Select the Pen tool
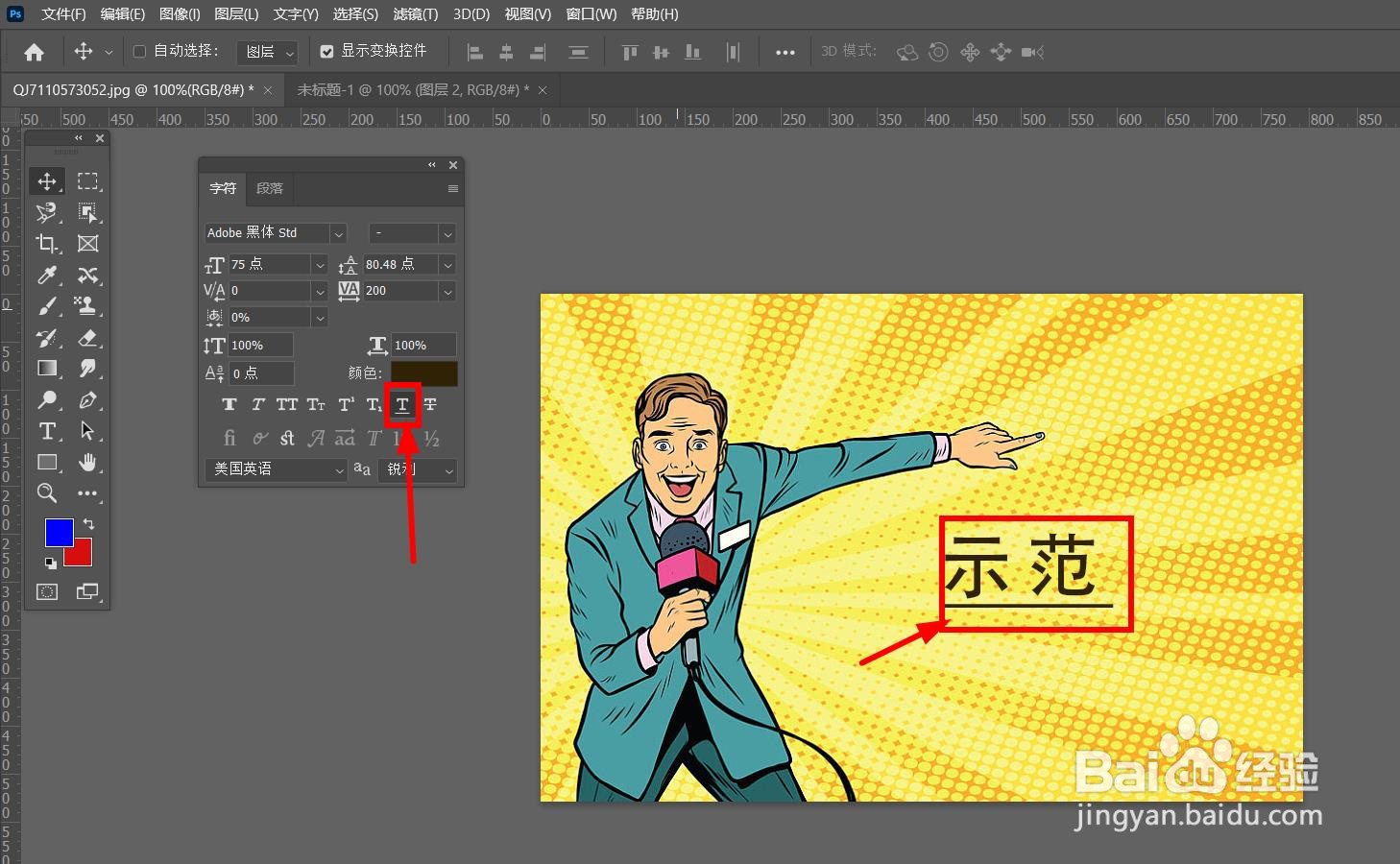The image size is (1400, 864). [87, 400]
